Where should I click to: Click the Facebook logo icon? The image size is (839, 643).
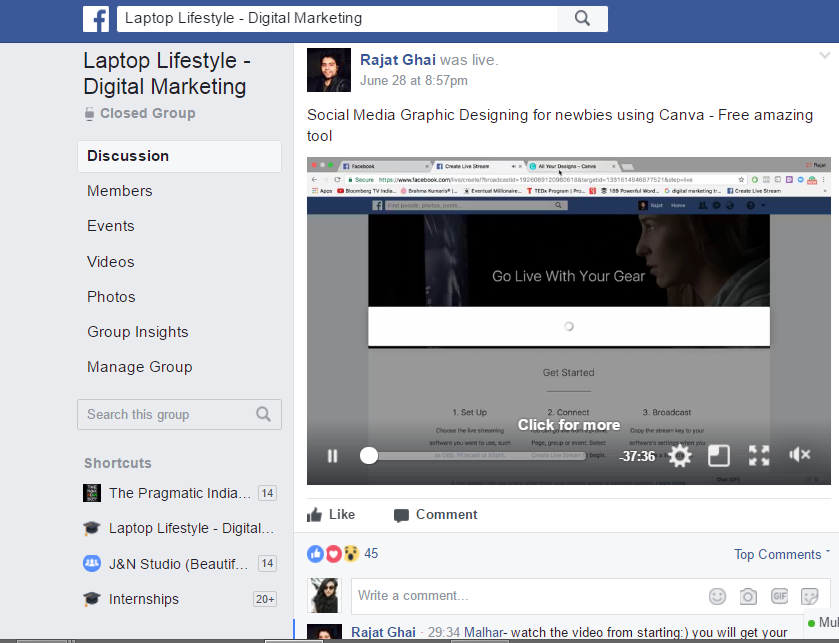[x=96, y=19]
